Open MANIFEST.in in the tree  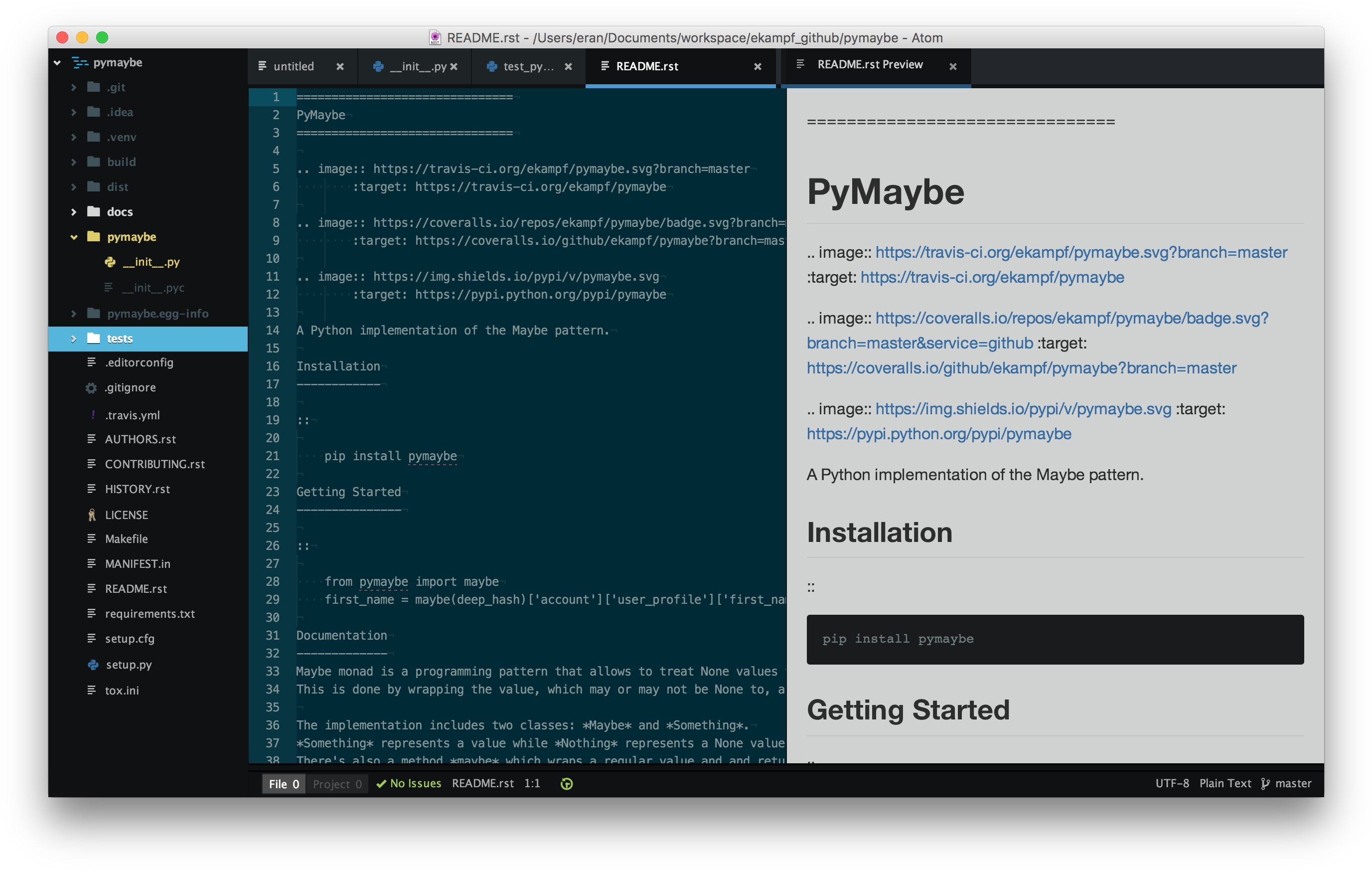pos(138,564)
